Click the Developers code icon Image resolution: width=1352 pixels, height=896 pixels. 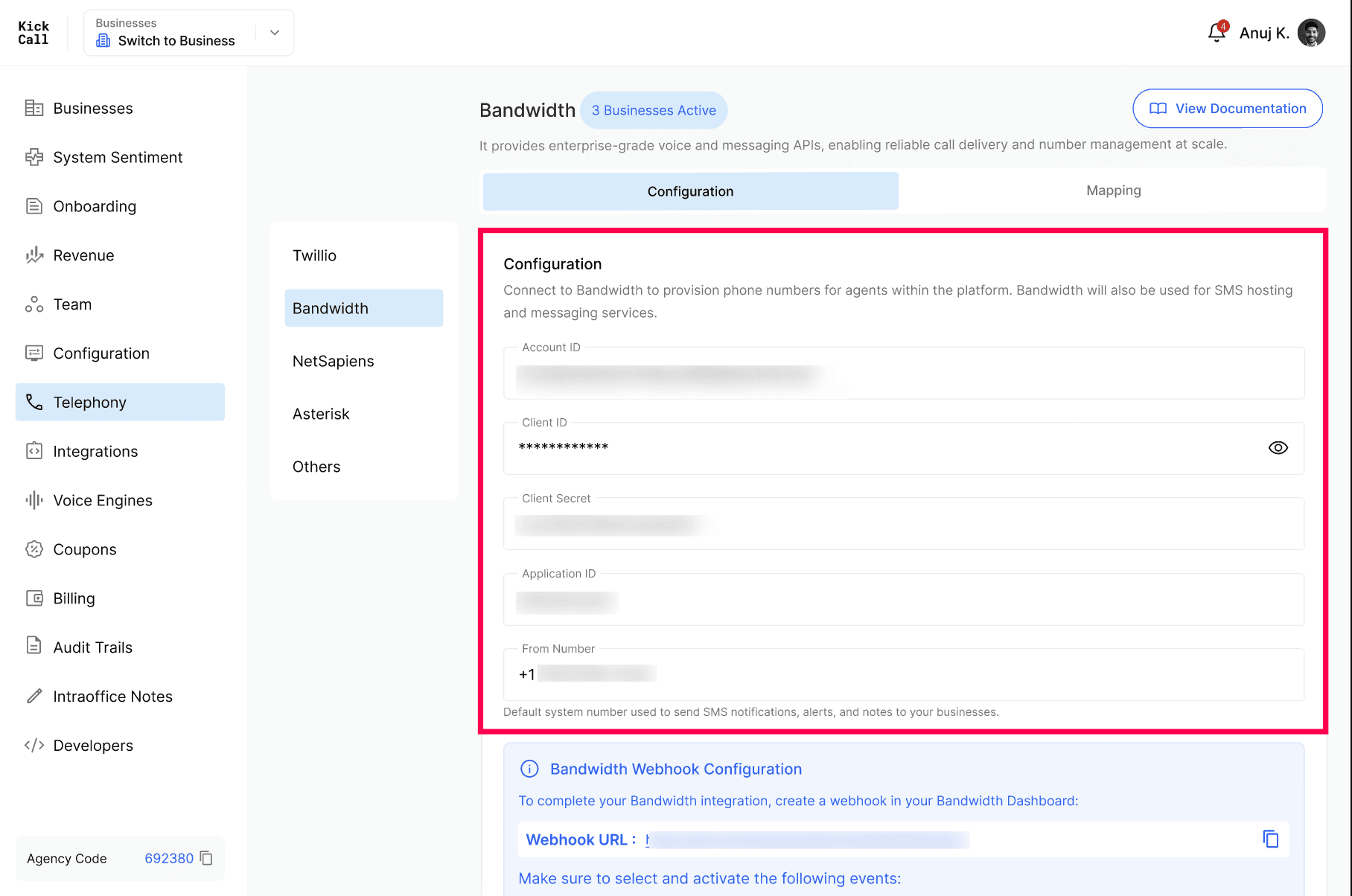[34, 745]
